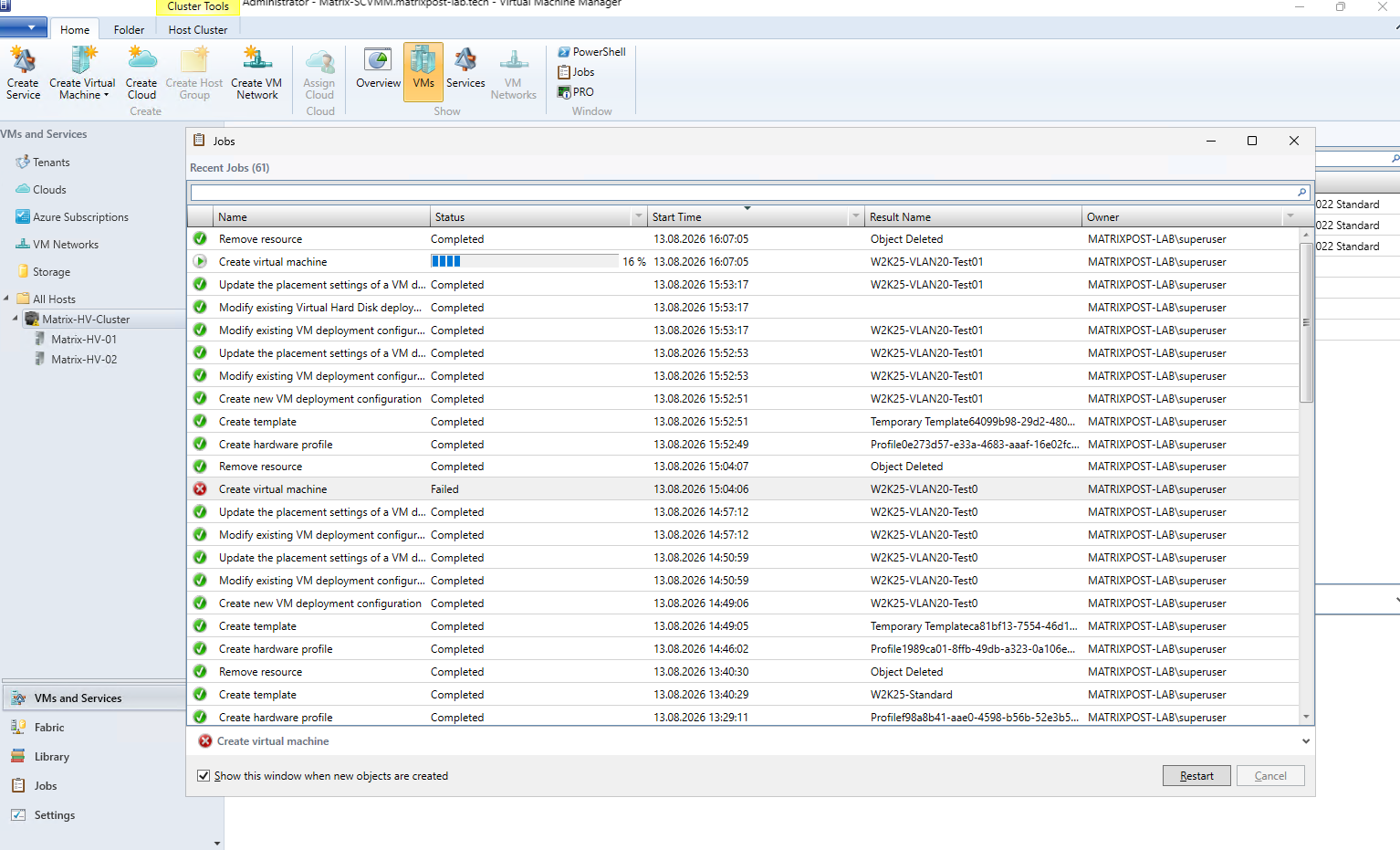Click the Cancel button in Jobs window
Screen dimensions: 1400x850
[x=1270, y=776]
